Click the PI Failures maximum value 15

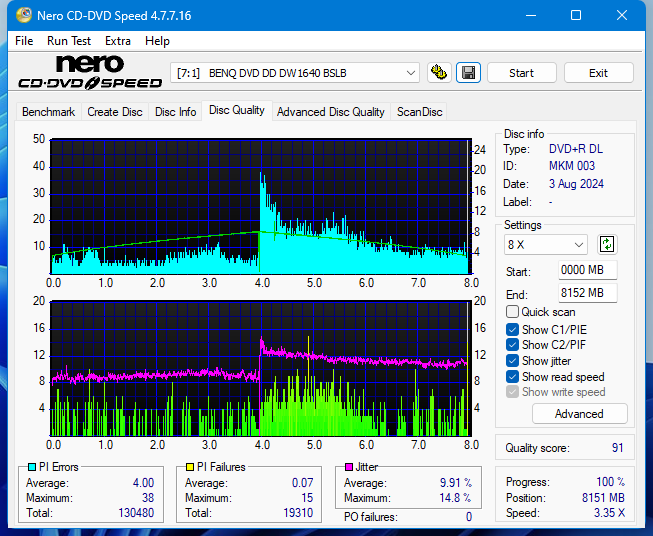307,498
